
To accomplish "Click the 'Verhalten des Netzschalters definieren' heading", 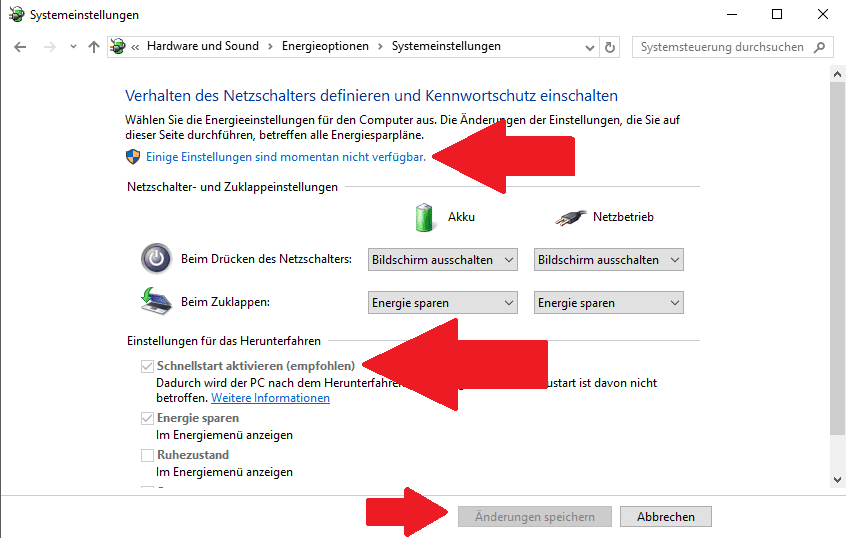I will pos(371,96).
